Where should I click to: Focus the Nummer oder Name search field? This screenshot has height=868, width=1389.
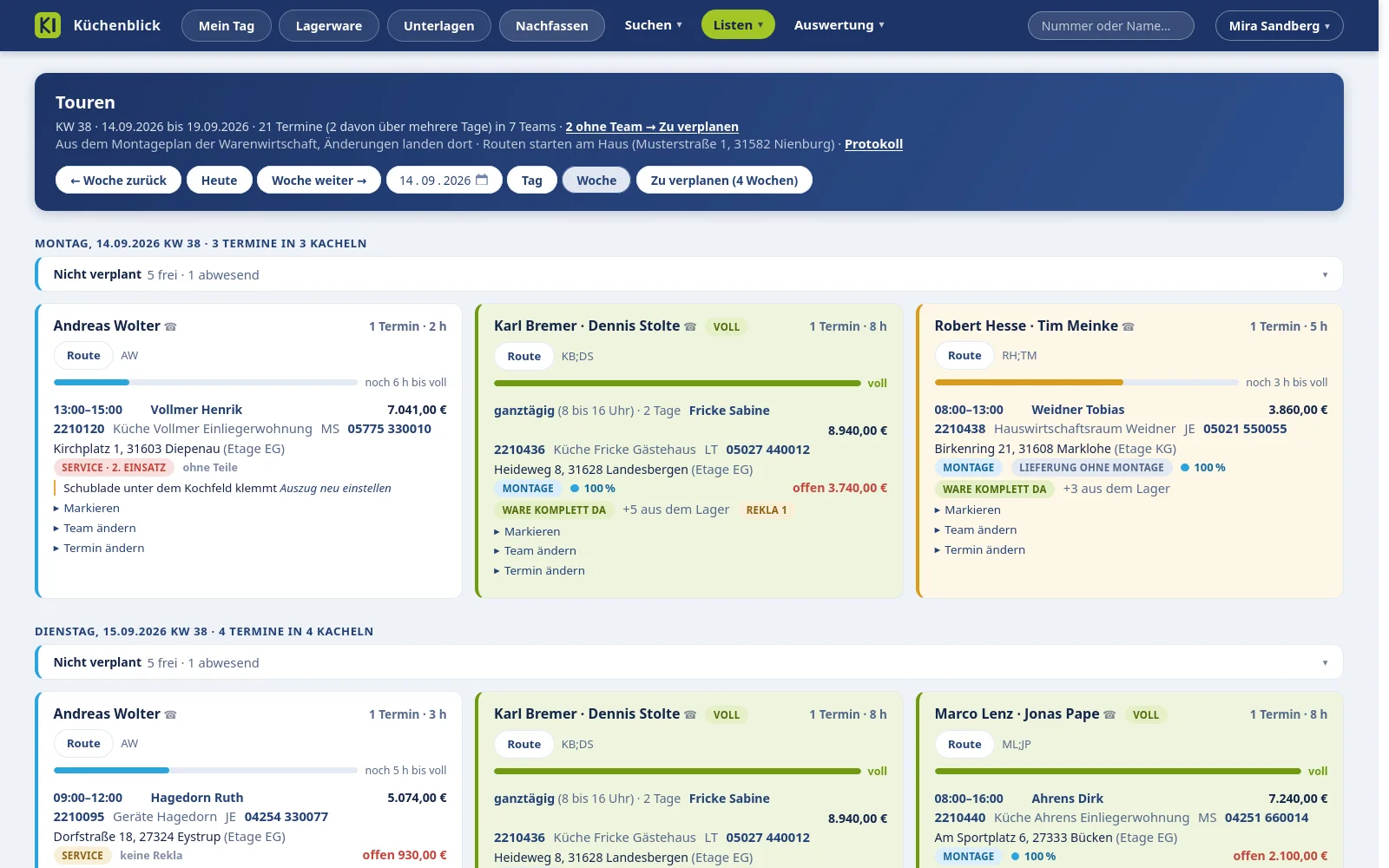[1110, 26]
